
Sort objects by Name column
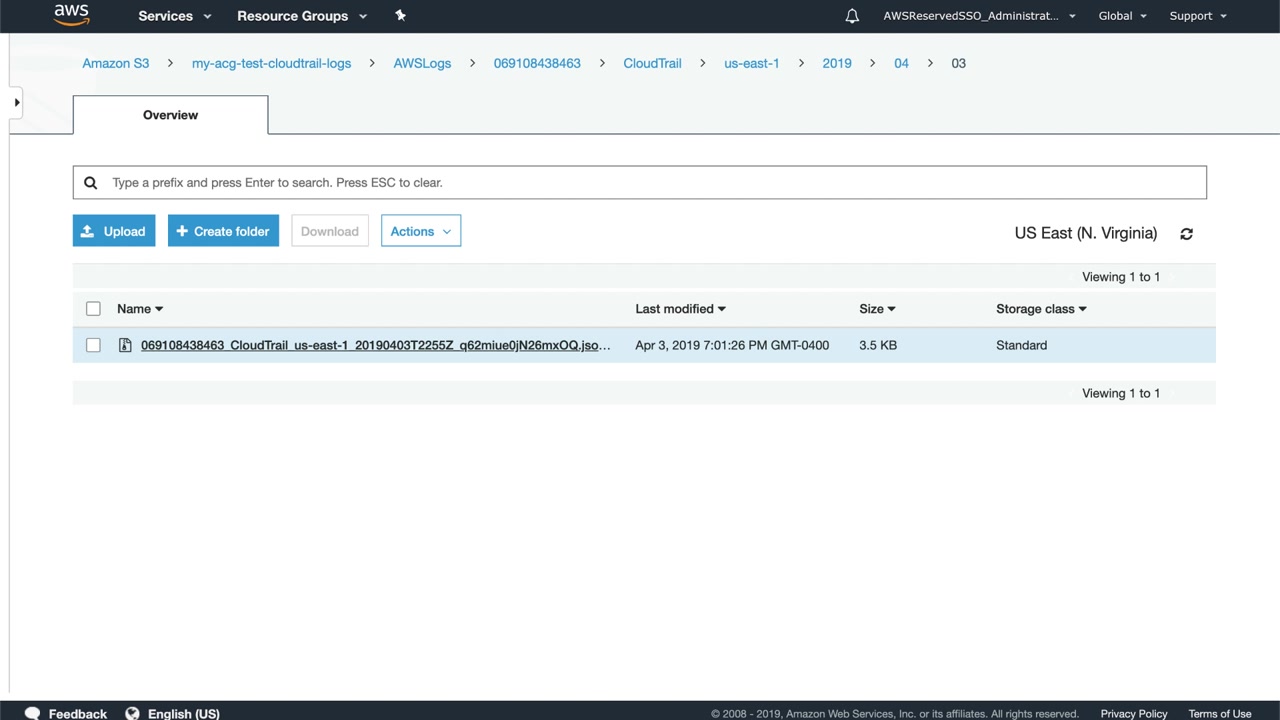[x=140, y=309]
